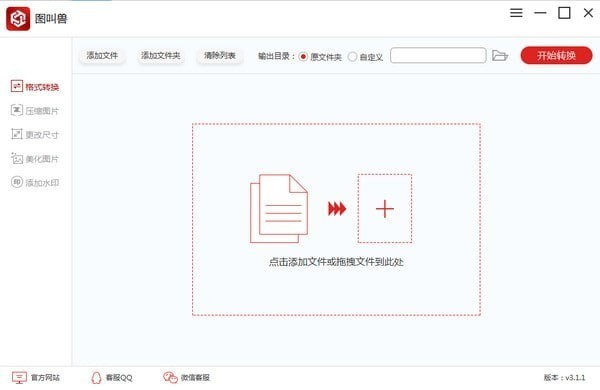Image resolution: width=600 pixels, height=390 pixels.
Task: Click the 添加文件夹 button
Action: click(x=161, y=55)
